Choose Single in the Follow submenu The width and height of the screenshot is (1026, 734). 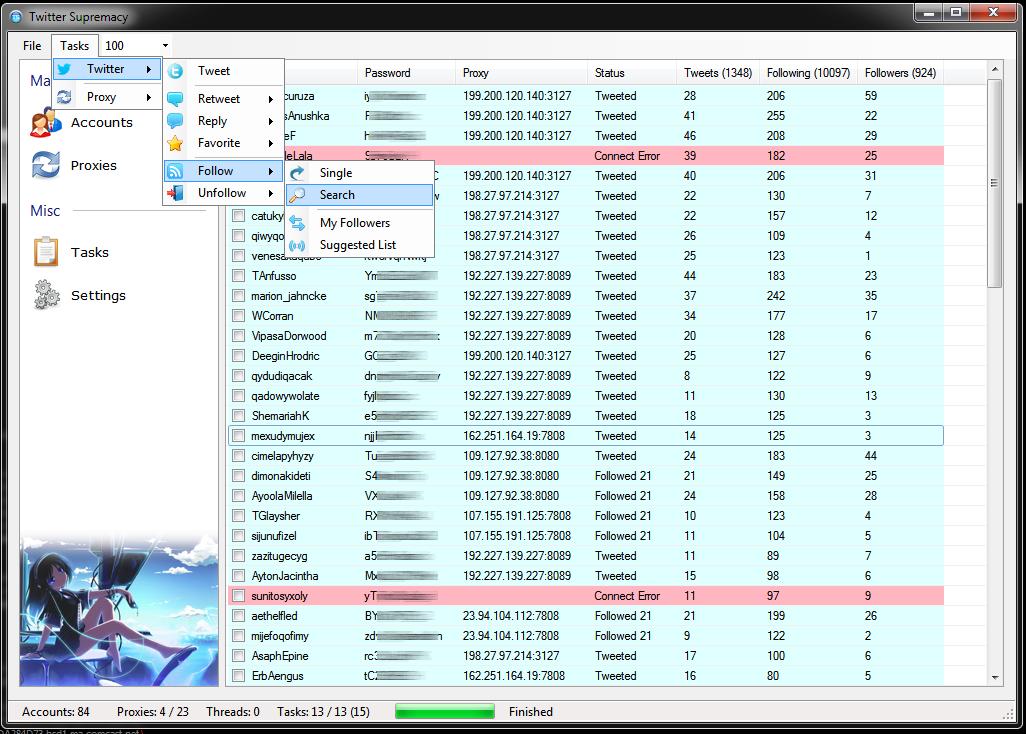tap(359, 173)
